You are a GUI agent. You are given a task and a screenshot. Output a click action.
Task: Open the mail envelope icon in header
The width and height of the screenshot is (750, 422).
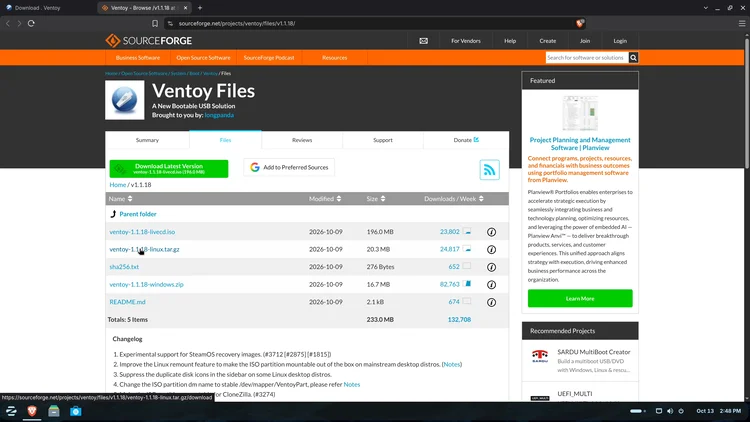click(423, 41)
